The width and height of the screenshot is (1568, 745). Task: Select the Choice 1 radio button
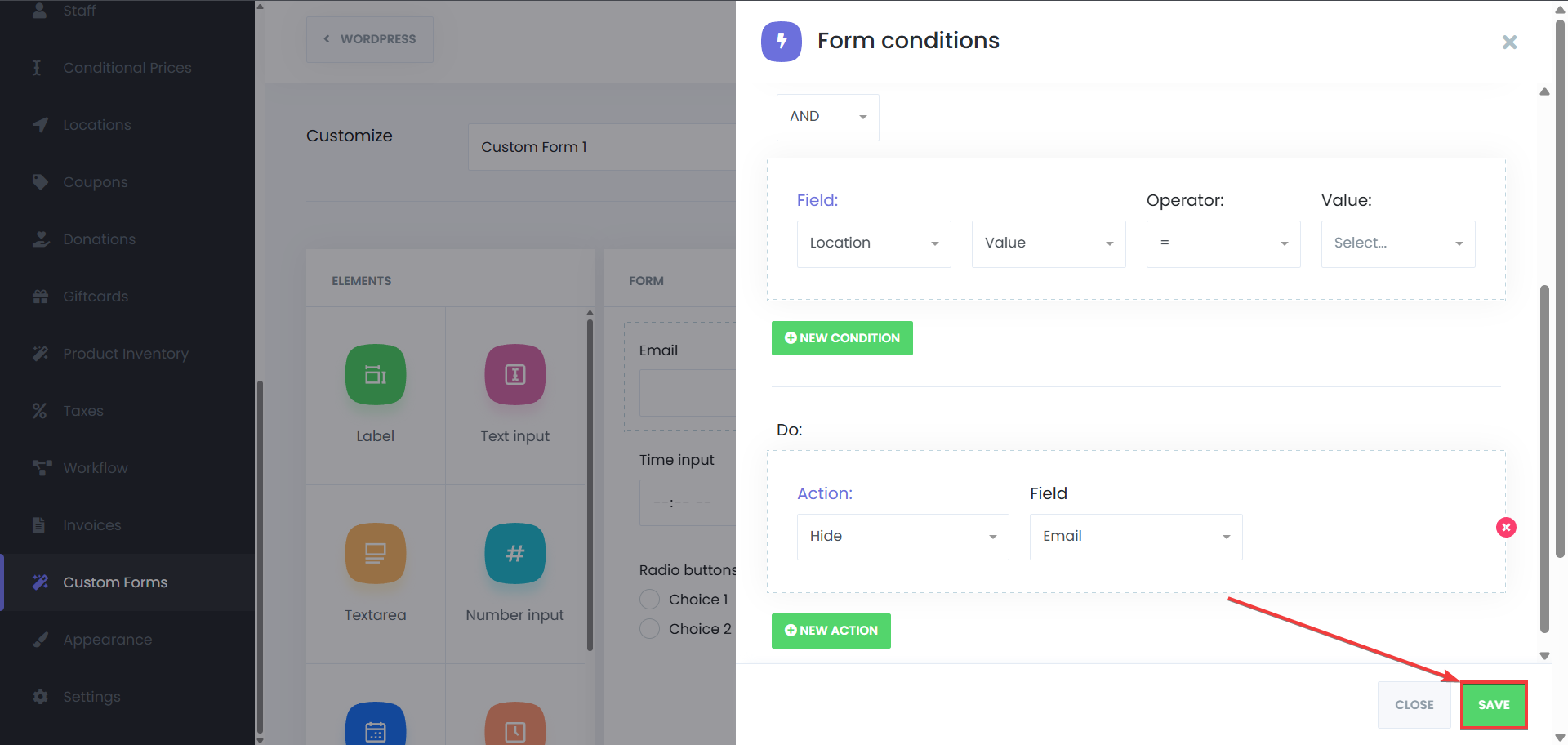pyautogui.click(x=649, y=600)
